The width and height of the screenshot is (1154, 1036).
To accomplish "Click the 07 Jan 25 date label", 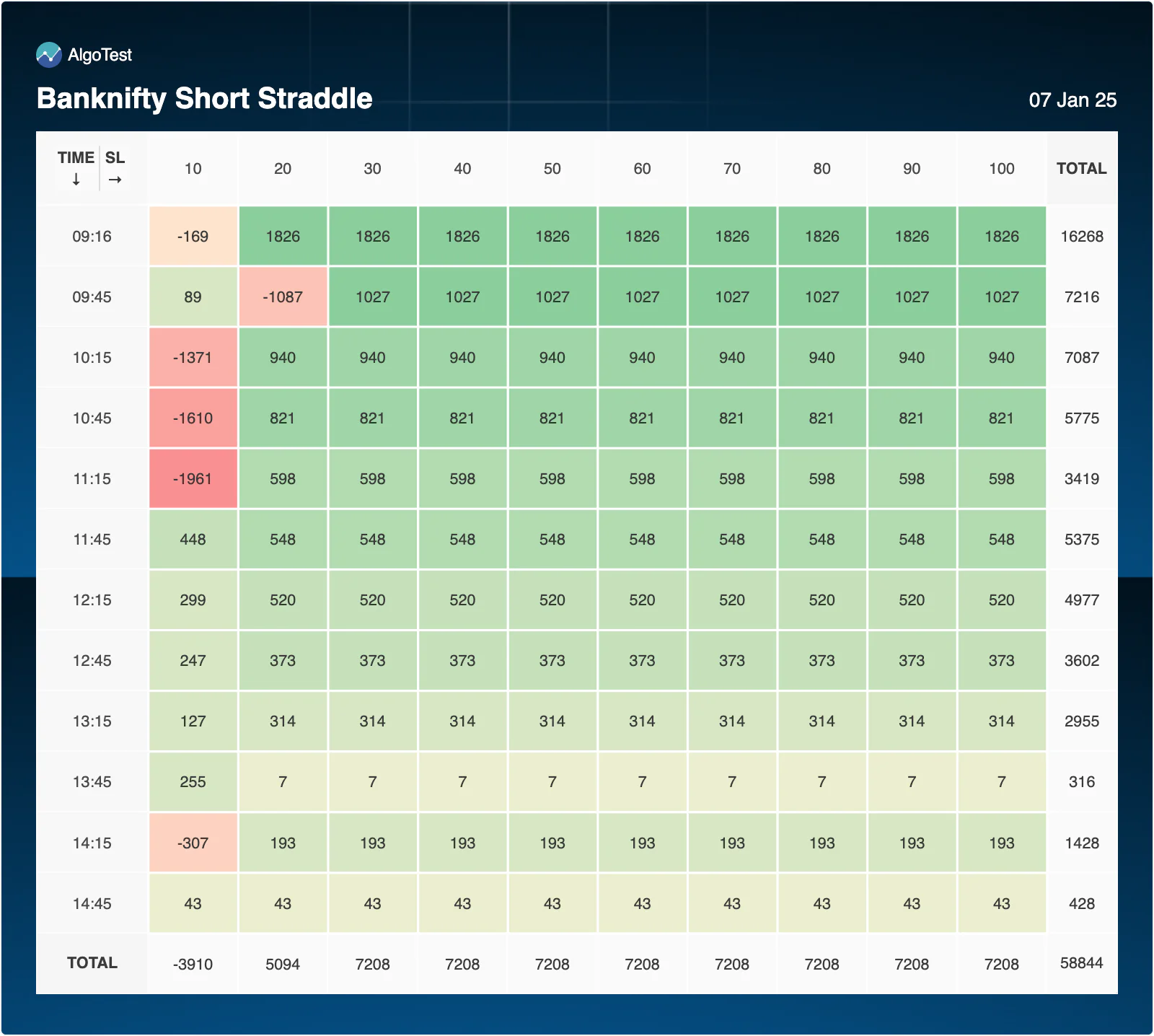I will (1072, 100).
